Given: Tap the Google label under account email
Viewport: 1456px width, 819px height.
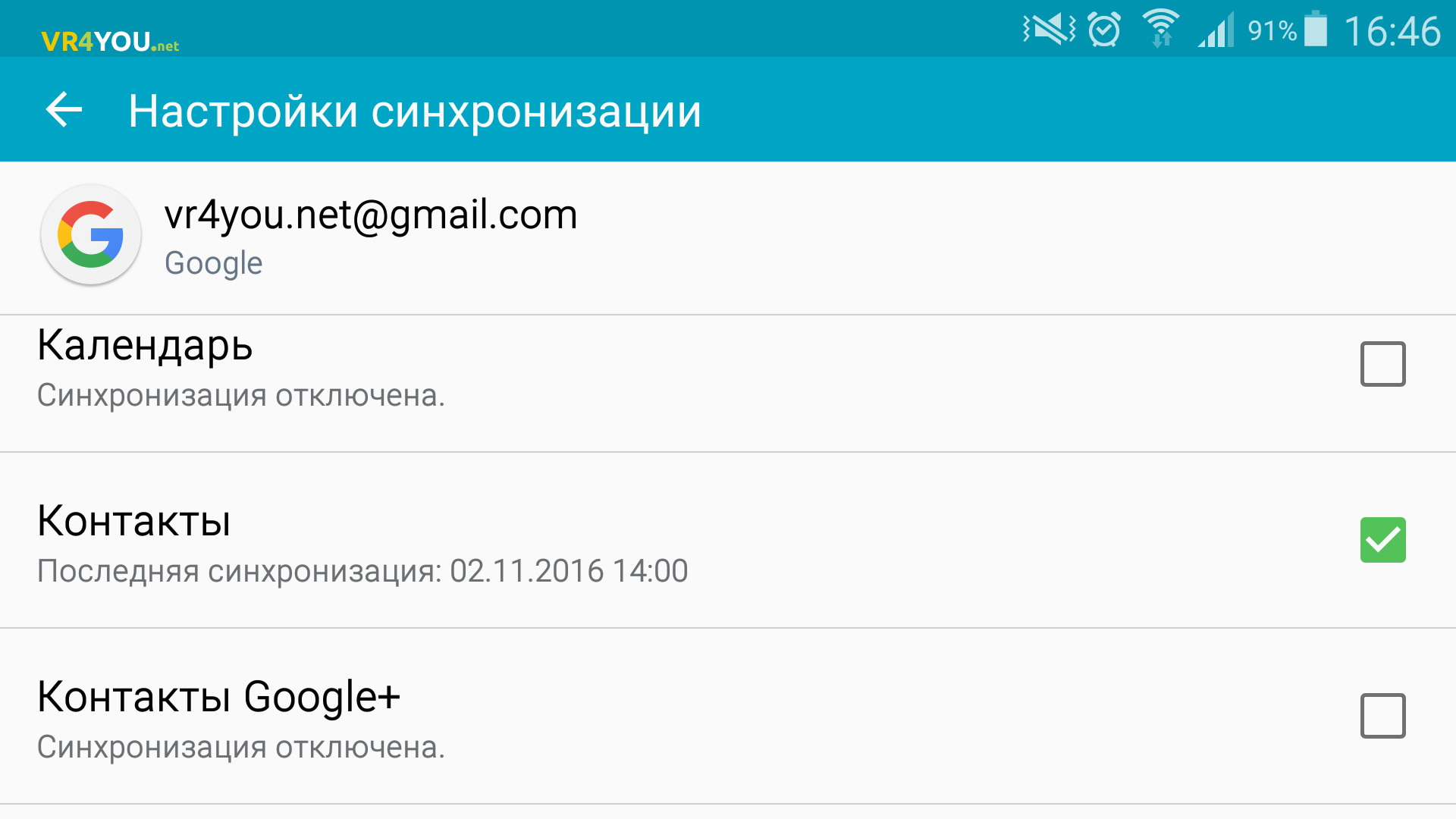Looking at the screenshot, I should tap(214, 264).
